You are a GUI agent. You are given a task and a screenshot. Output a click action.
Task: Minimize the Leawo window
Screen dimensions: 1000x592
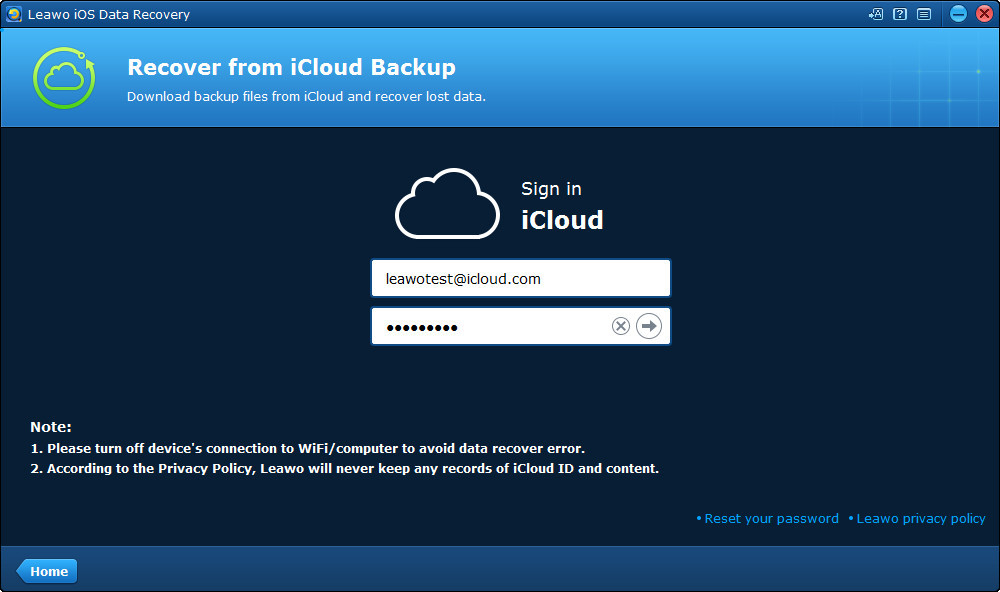958,14
